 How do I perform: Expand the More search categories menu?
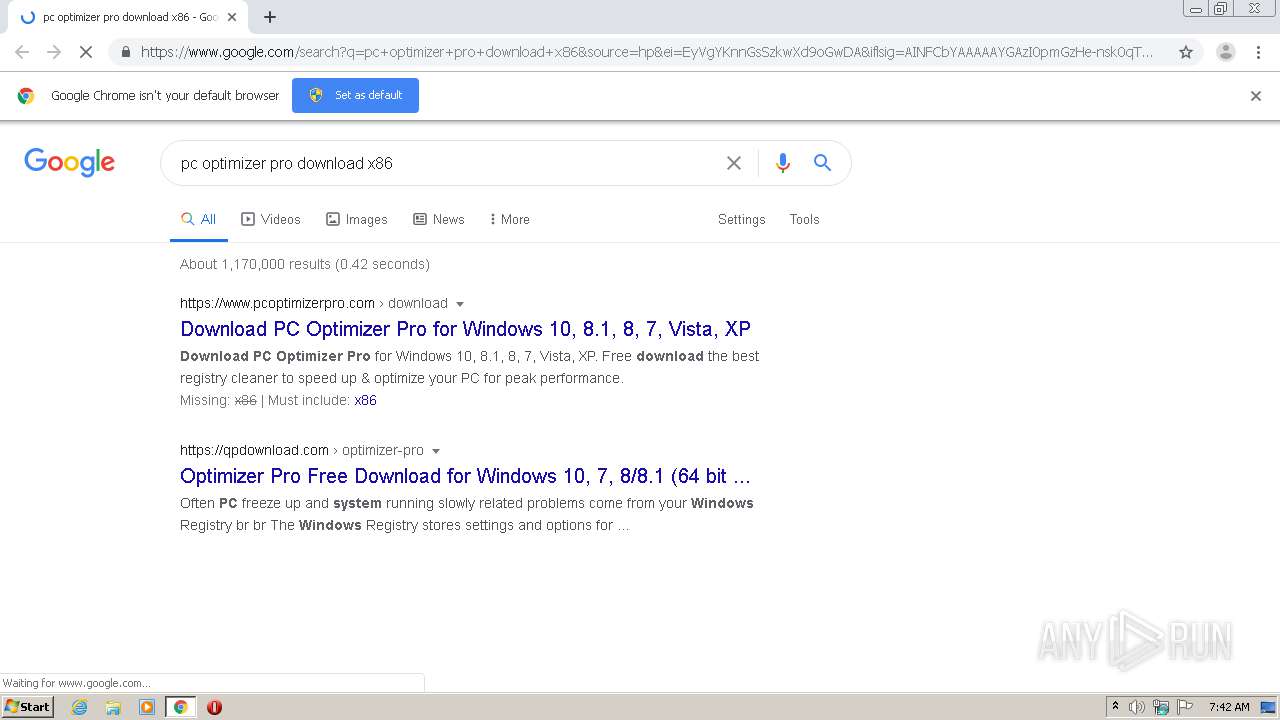509,219
